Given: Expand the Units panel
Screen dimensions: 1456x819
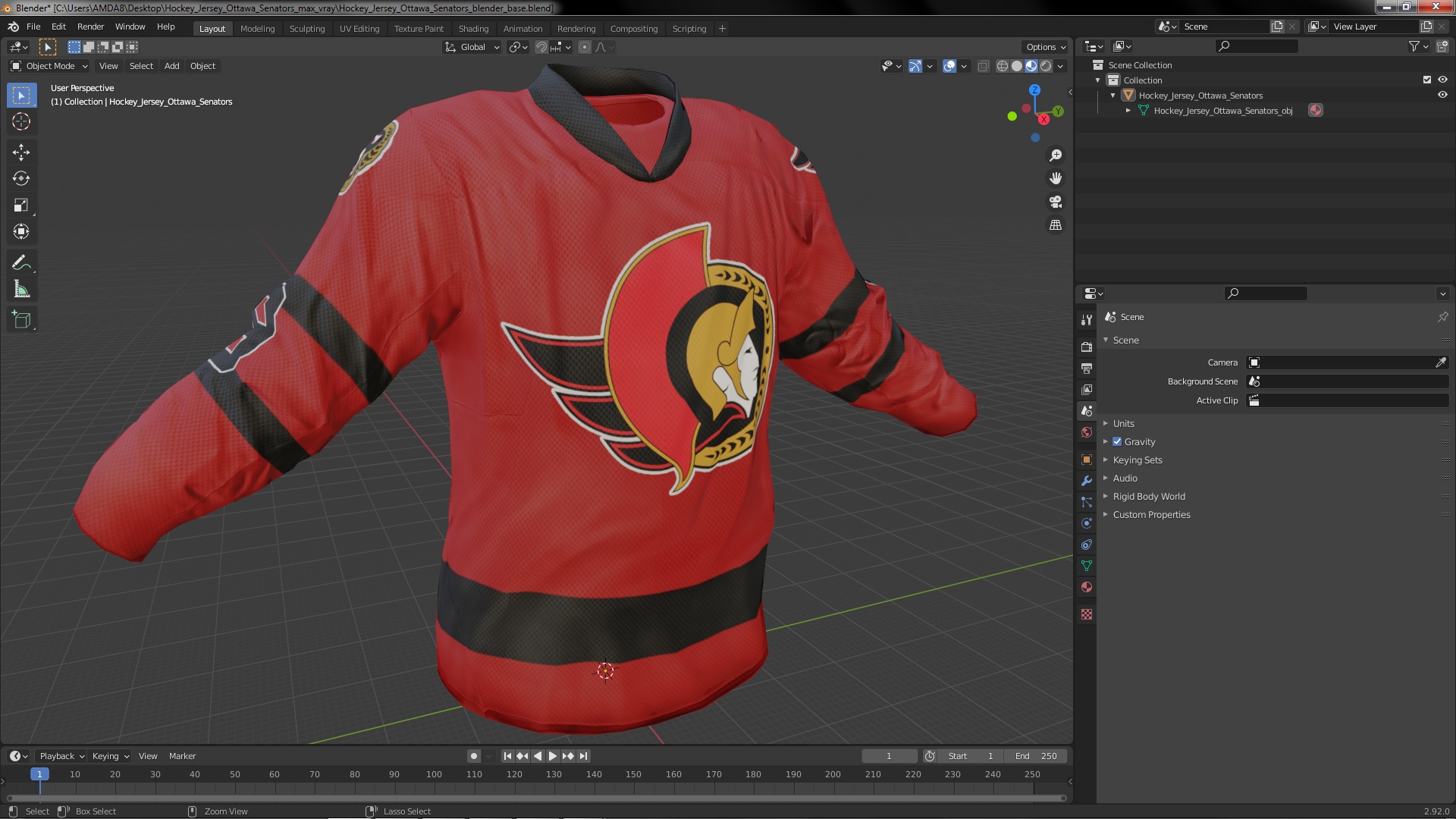Looking at the screenshot, I should click(1123, 424).
